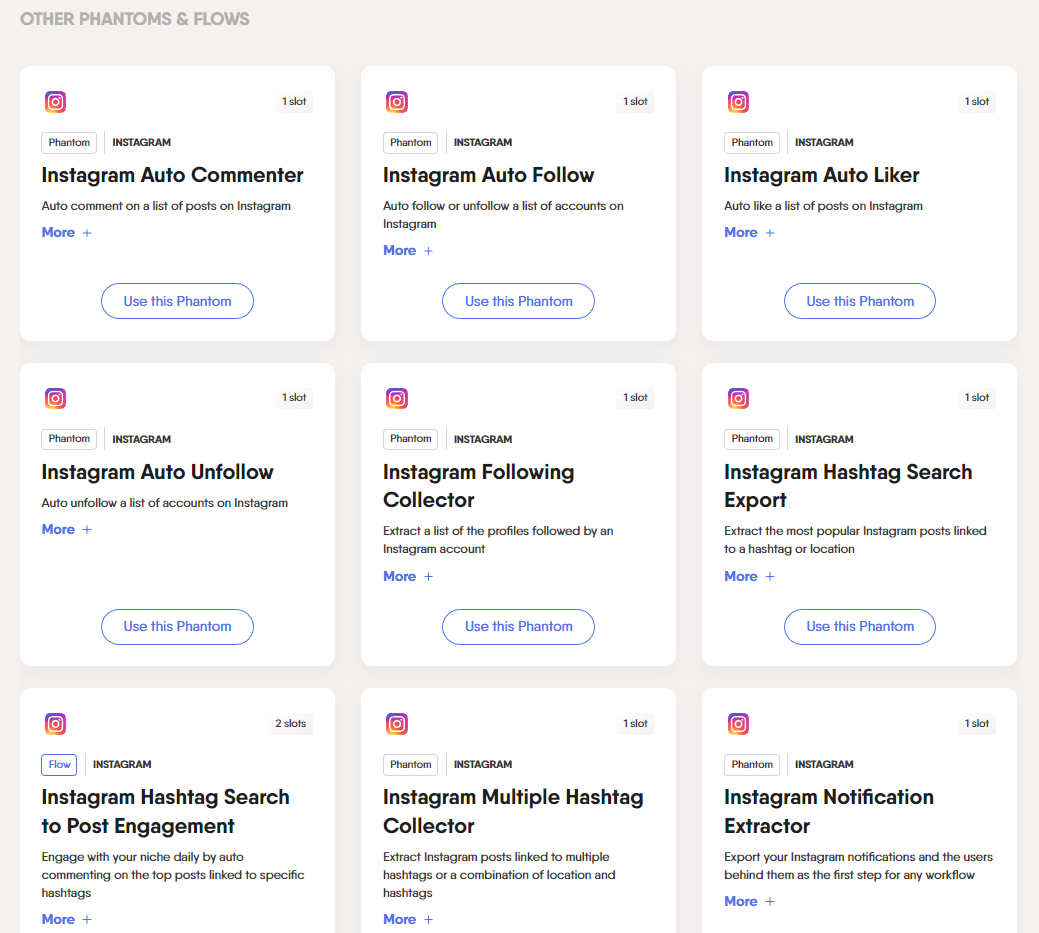Click 'Auto like a list of posts' description
The height and width of the screenshot is (933, 1039).
pos(823,206)
